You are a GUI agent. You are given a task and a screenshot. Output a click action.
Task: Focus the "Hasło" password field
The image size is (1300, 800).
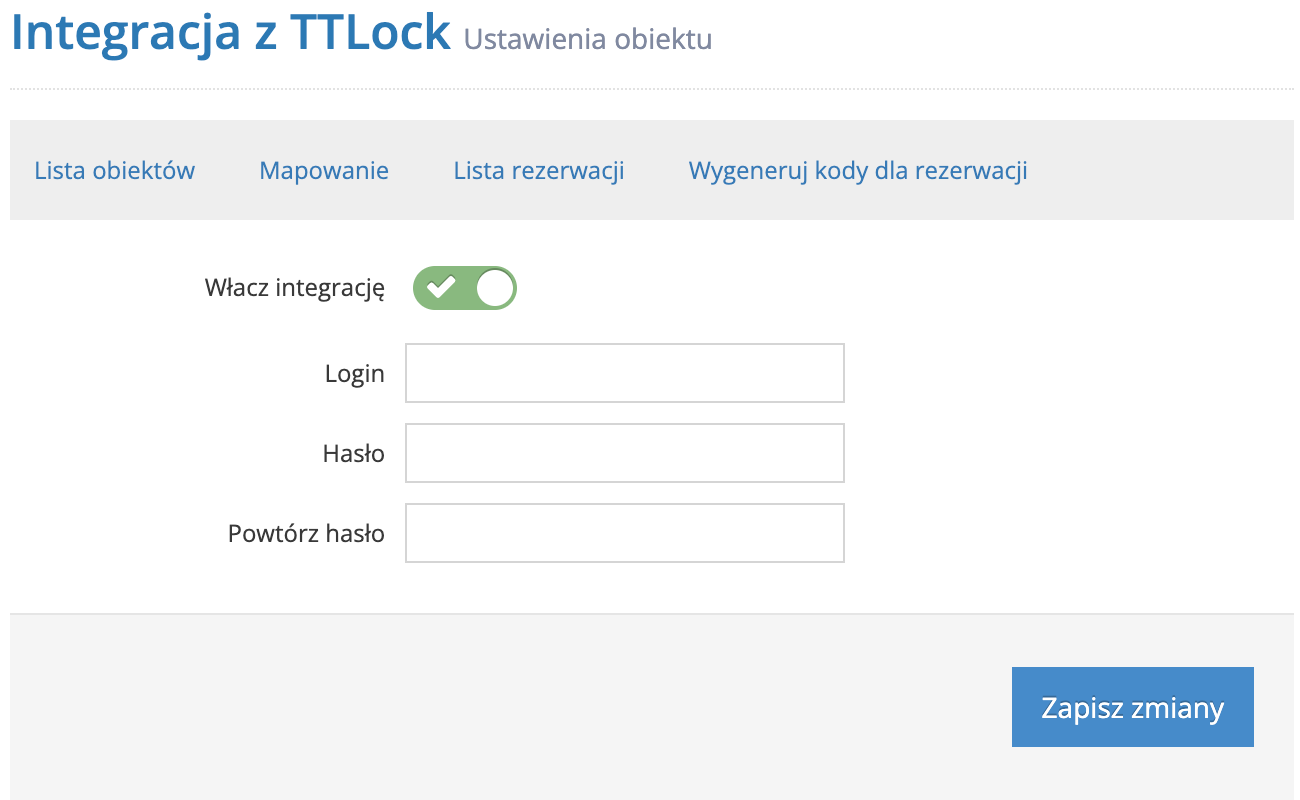pos(624,452)
